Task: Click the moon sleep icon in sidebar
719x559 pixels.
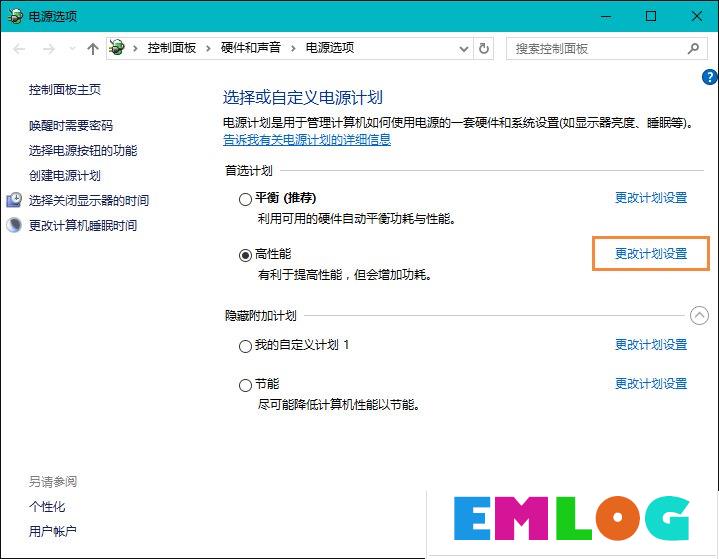Action: (x=14, y=225)
